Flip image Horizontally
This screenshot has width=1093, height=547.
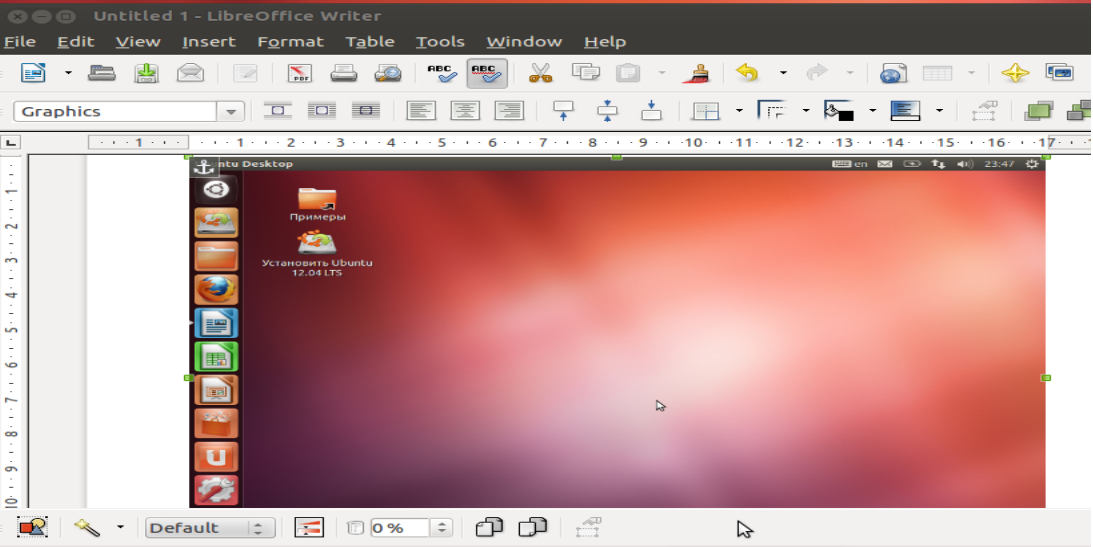(489, 527)
